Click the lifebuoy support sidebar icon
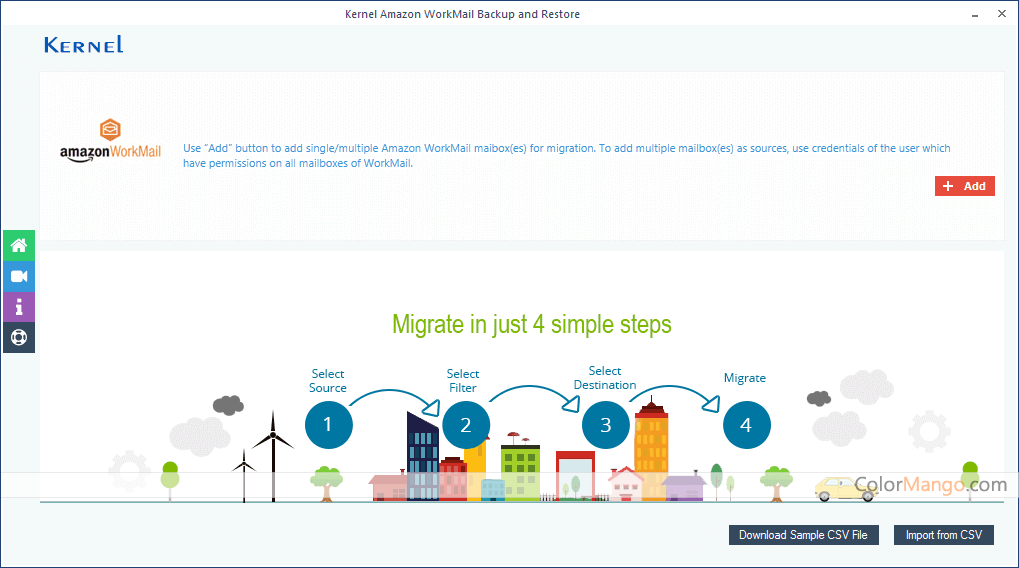Viewport: 1019px width, 568px height. (x=18, y=337)
